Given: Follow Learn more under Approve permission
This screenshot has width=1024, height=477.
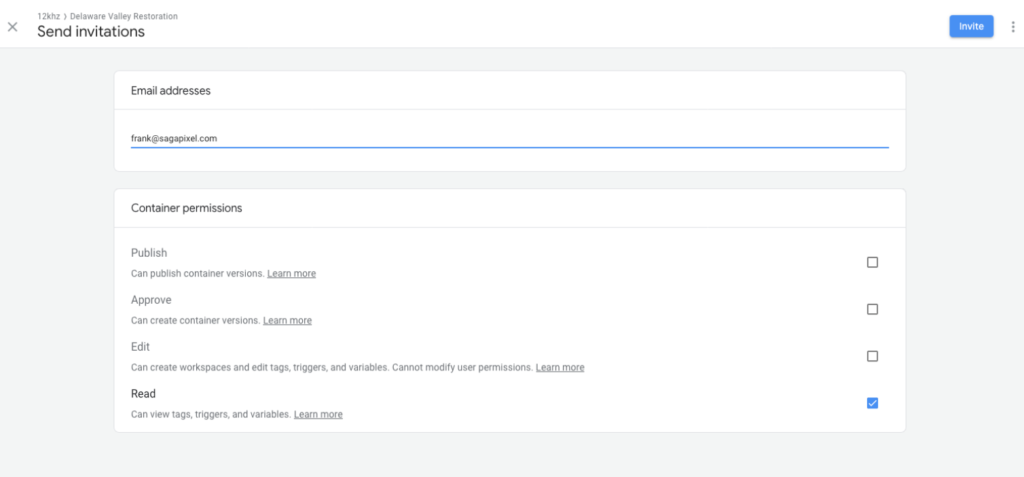Looking at the screenshot, I should (x=287, y=321).
